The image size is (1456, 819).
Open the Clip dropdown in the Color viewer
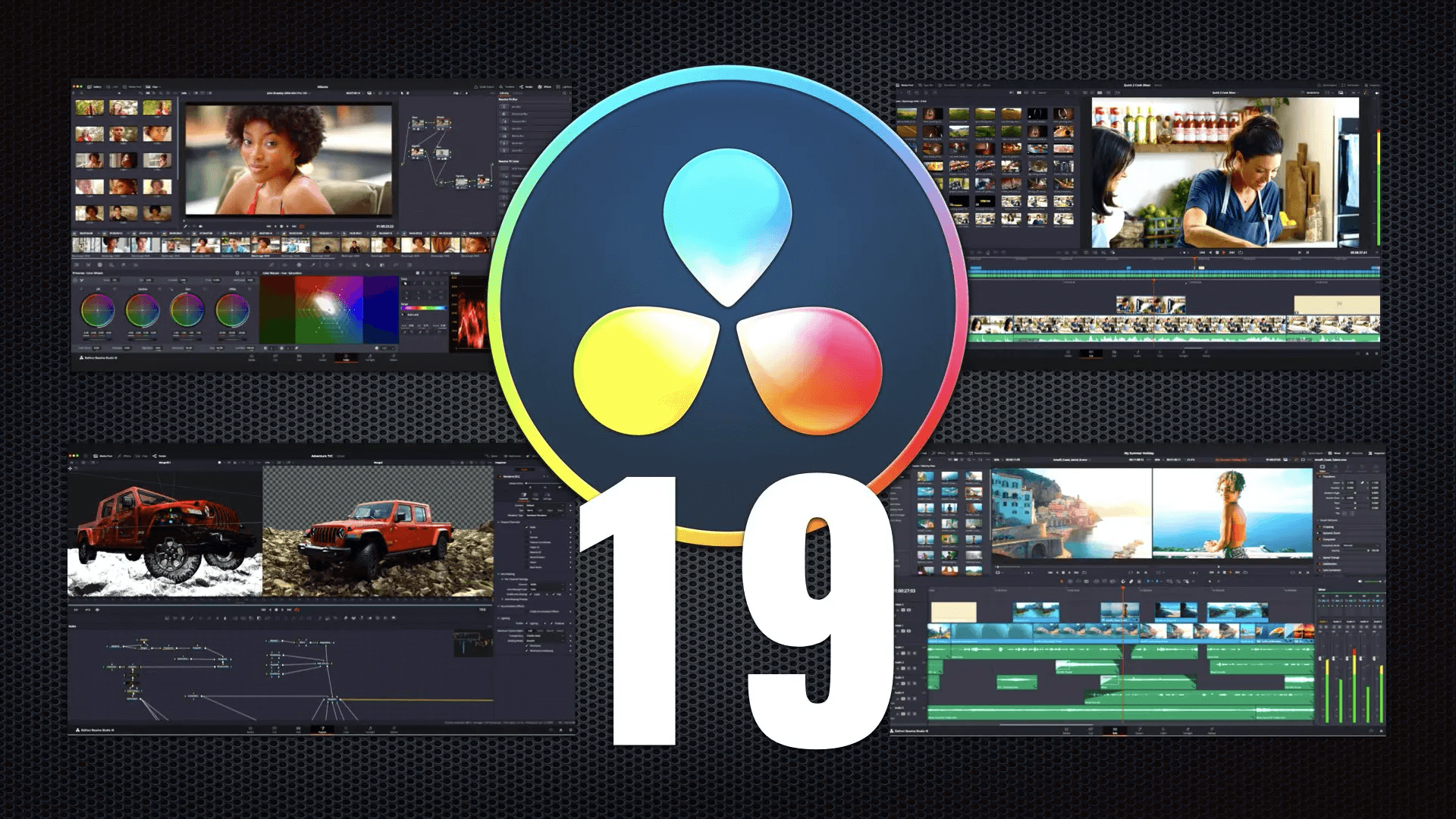pos(457,93)
